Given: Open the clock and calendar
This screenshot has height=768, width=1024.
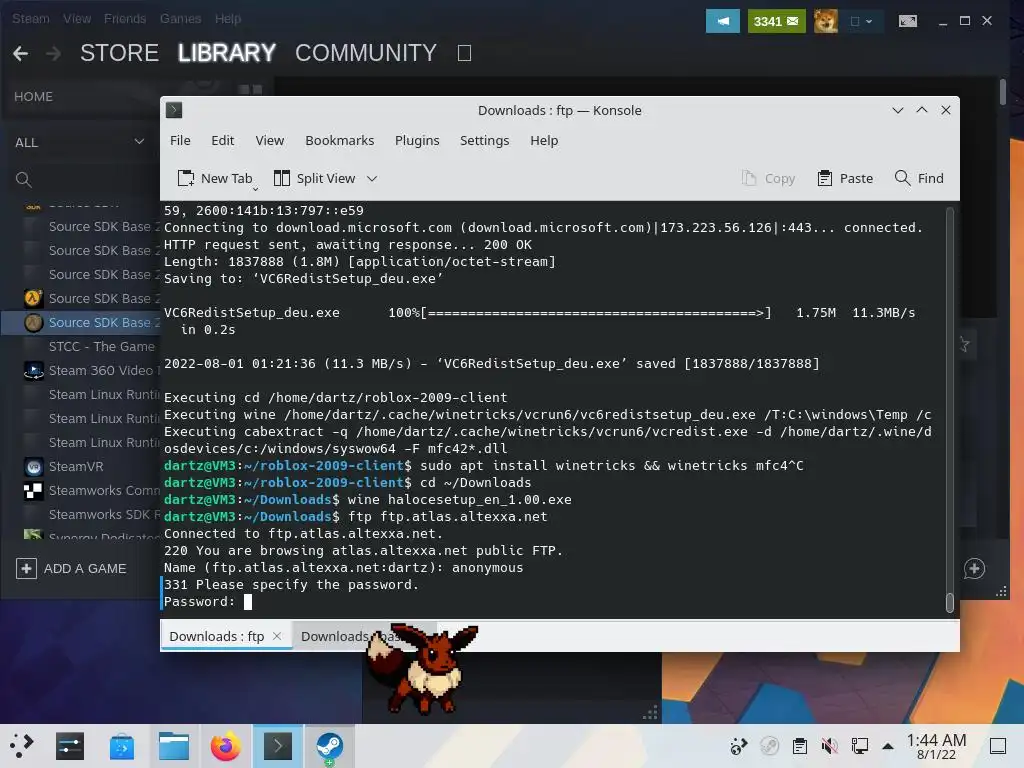Looking at the screenshot, I should point(936,746).
